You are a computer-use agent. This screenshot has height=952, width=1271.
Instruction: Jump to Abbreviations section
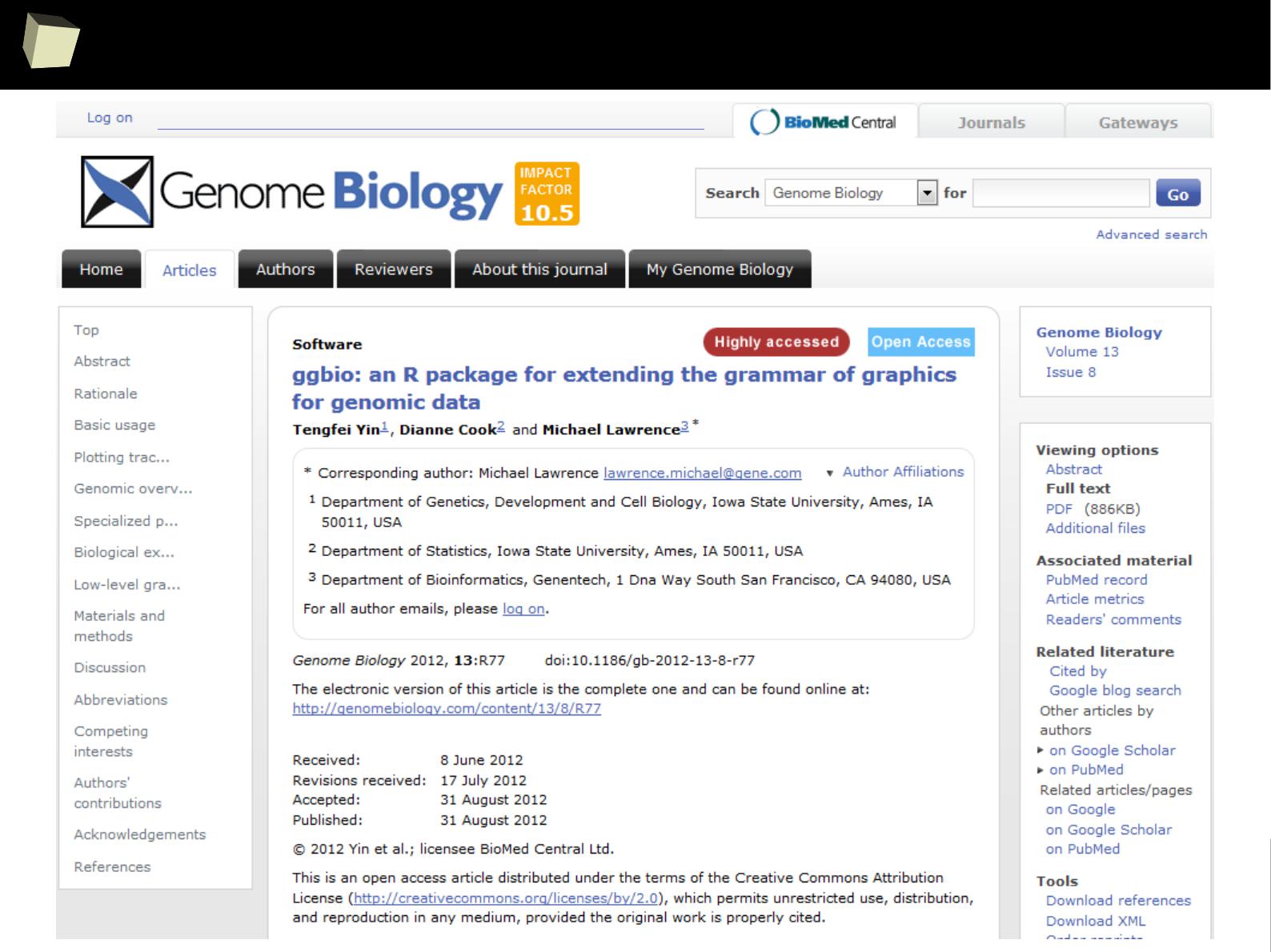point(121,699)
